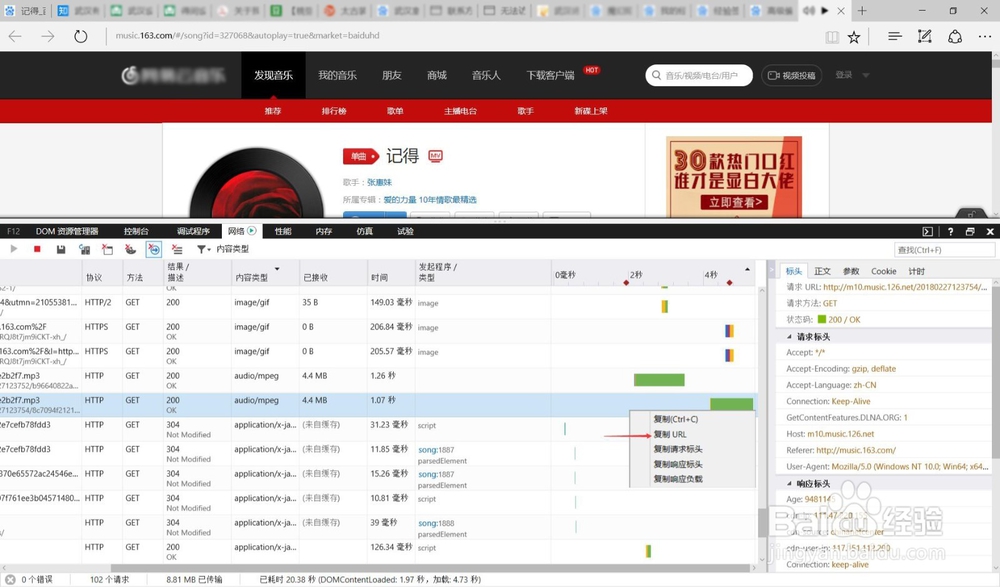Clear session entries list icon

coord(177,249)
